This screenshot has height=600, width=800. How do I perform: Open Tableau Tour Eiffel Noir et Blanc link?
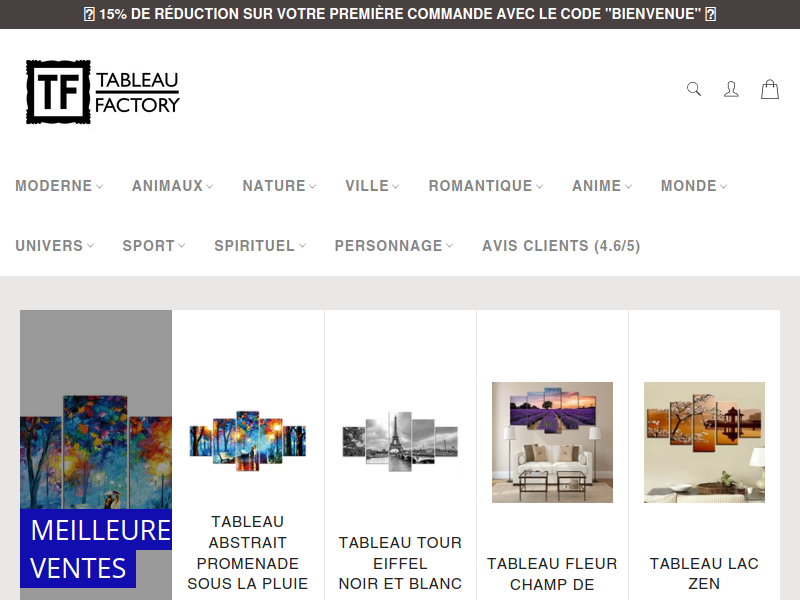click(400, 563)
